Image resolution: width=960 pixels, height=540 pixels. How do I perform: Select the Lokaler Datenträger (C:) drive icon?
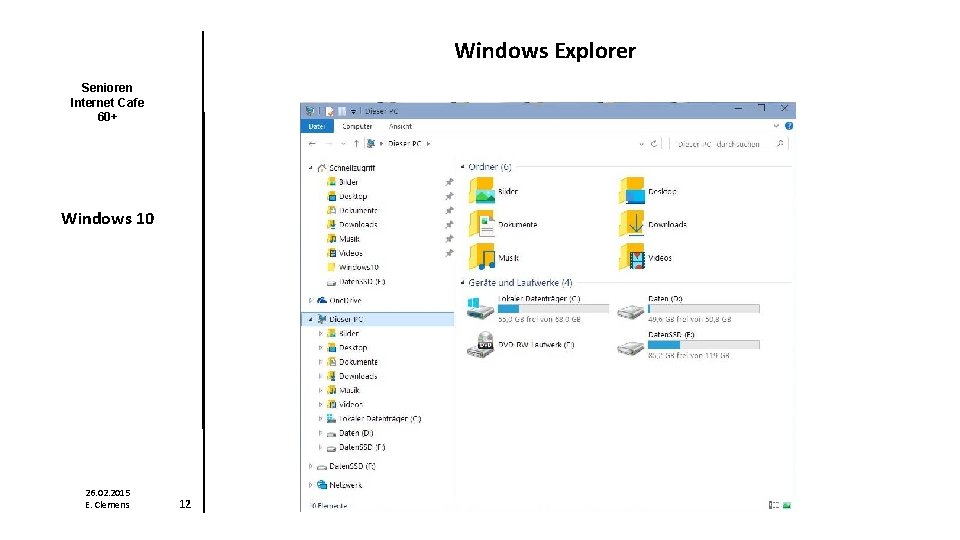480,309
